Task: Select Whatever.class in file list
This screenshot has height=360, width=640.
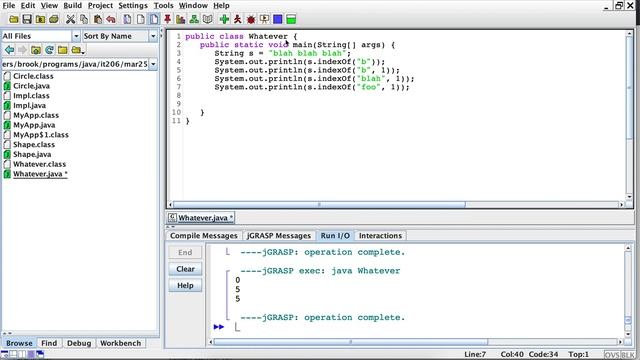Action: (x=39, y=164)
